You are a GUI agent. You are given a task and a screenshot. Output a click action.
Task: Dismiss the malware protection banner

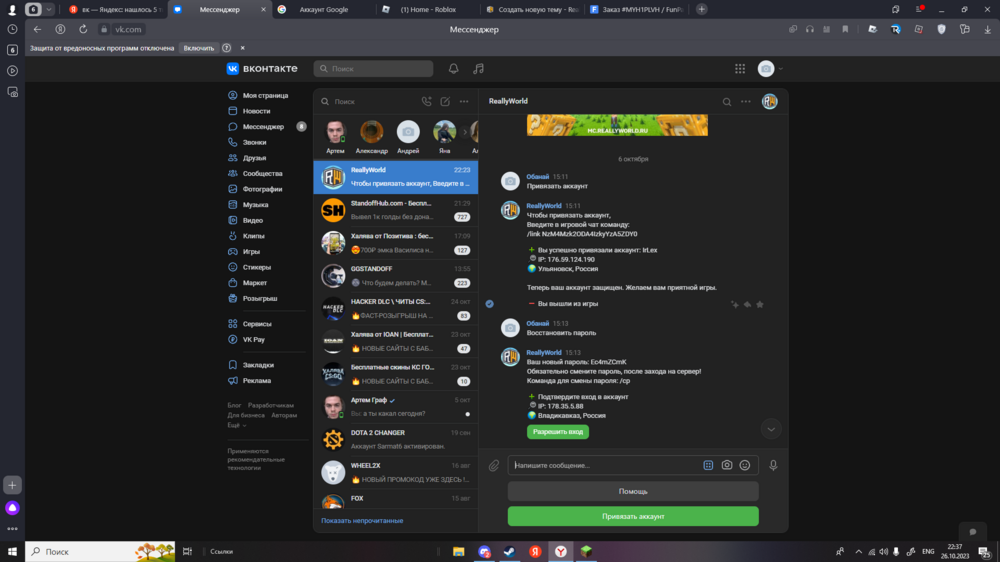242,48
